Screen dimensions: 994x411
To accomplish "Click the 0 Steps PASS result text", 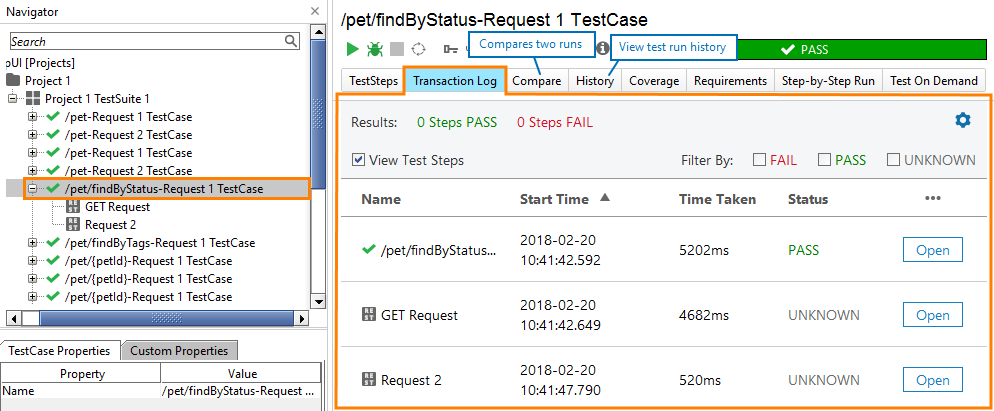I will click(x=456, y=122).
